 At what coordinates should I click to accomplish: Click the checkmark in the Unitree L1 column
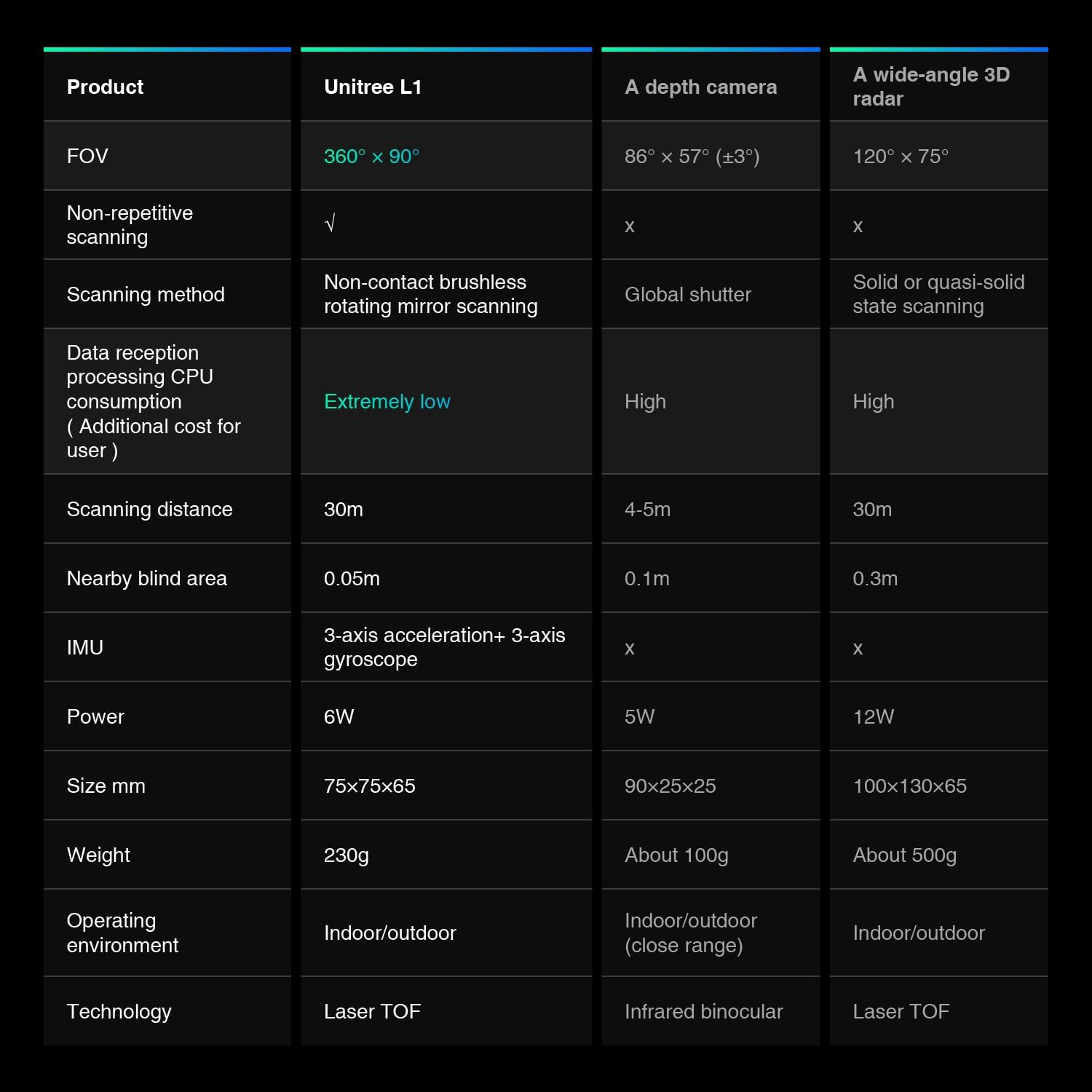click(330, 223)
